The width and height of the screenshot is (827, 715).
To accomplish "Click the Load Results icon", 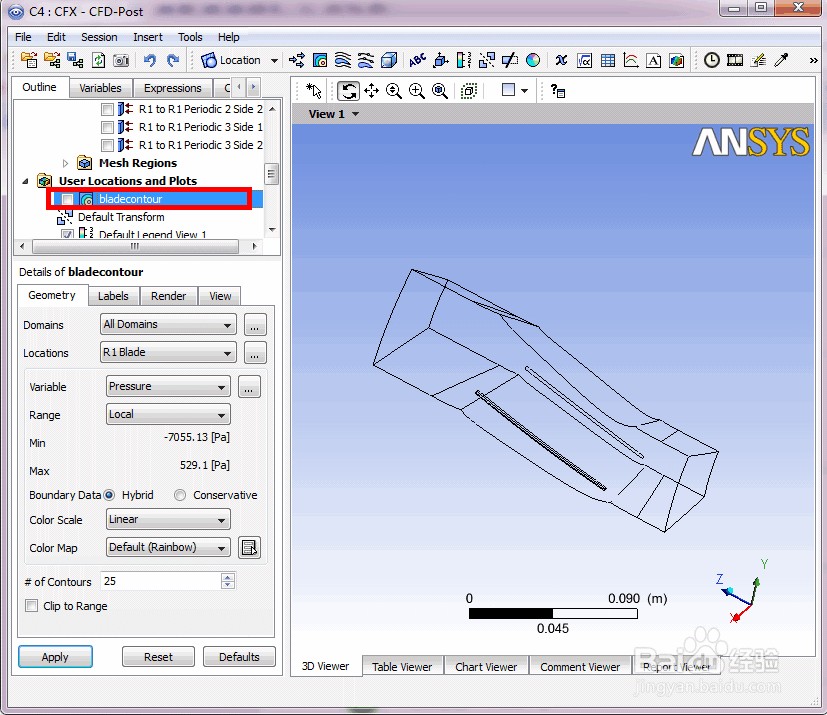I will pos(29,60).
